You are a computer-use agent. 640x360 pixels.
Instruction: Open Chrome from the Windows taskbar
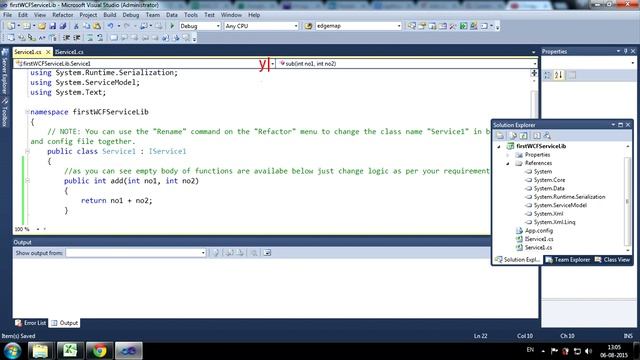click(99, 351)
